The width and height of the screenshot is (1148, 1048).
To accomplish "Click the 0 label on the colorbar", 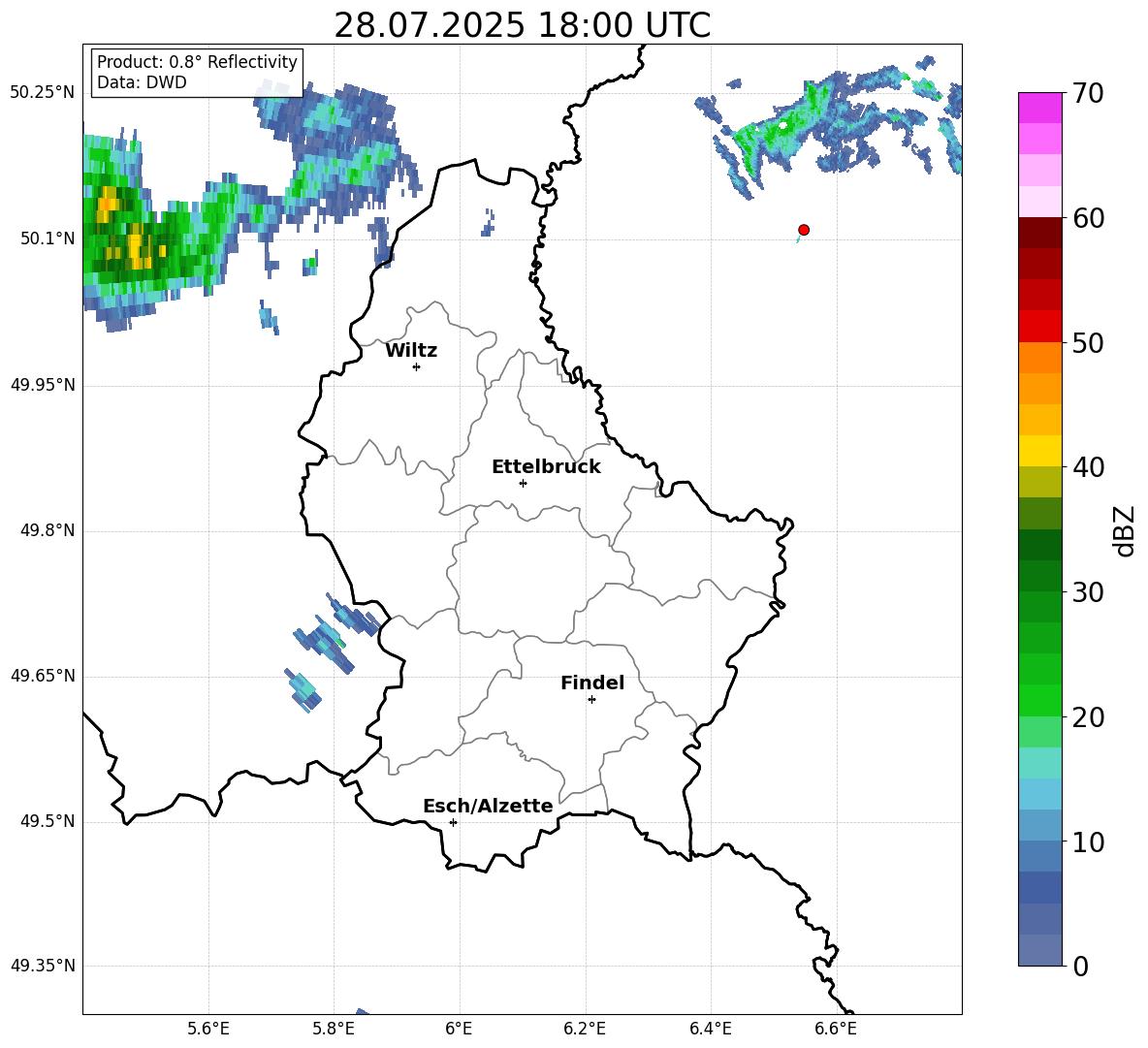I will click(1080, 967).
